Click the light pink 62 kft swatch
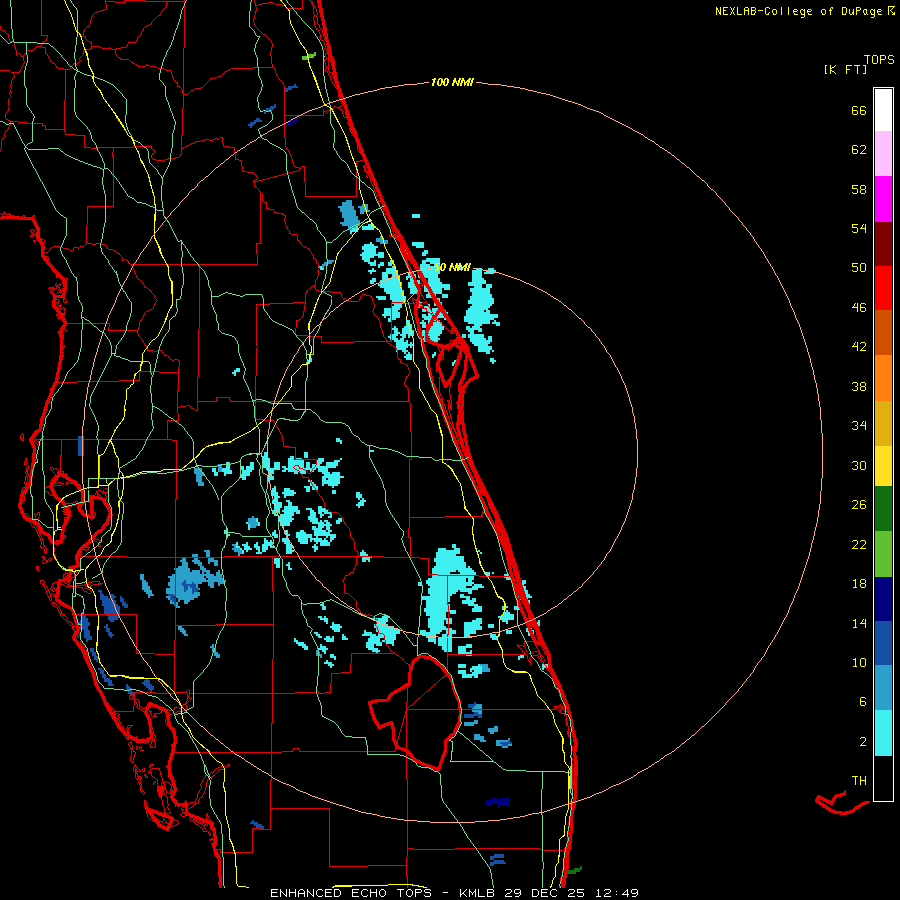Image resolution: width=900 pixels, height=900 pixels. (883, 154)
